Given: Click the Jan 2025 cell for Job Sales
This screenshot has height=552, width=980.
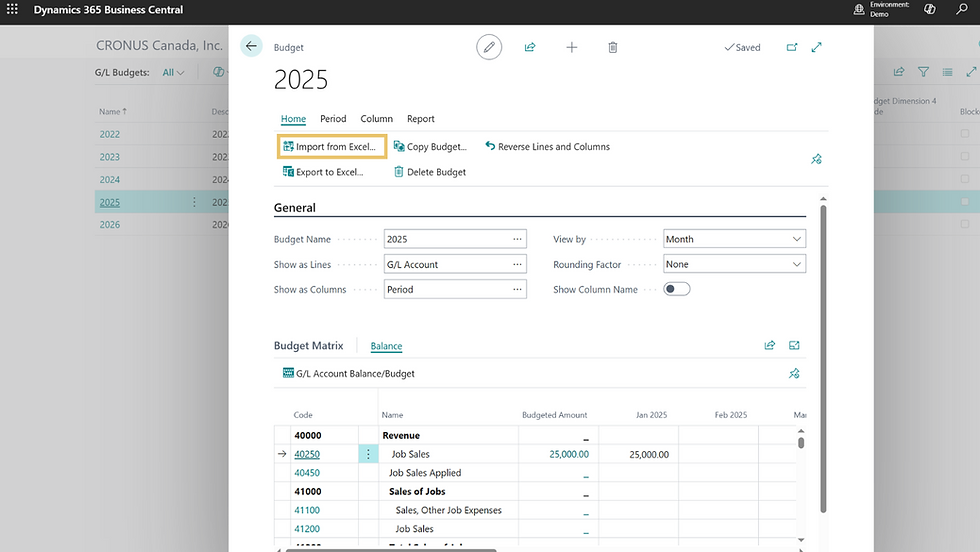Looking at the screenshot, I should 638,454.
